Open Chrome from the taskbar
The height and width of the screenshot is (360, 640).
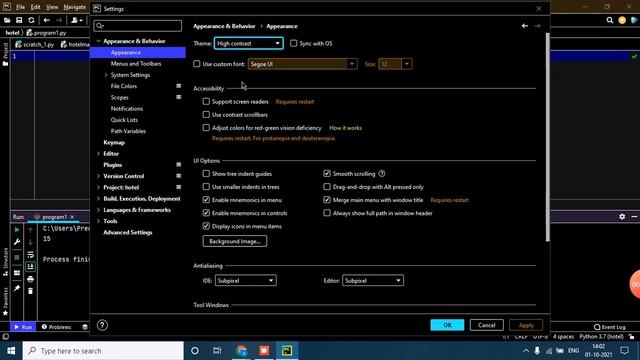click(x=242, y=351)
